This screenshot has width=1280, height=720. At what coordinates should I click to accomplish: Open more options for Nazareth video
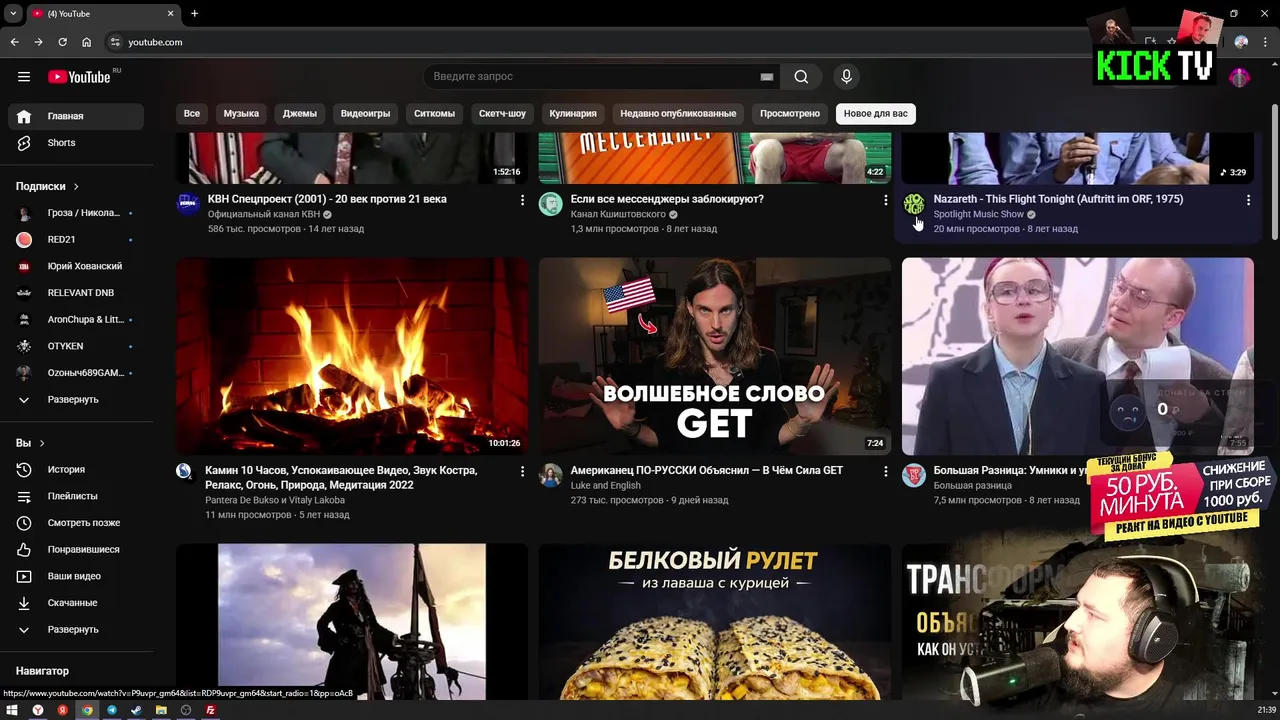(x=1248, y=200)
